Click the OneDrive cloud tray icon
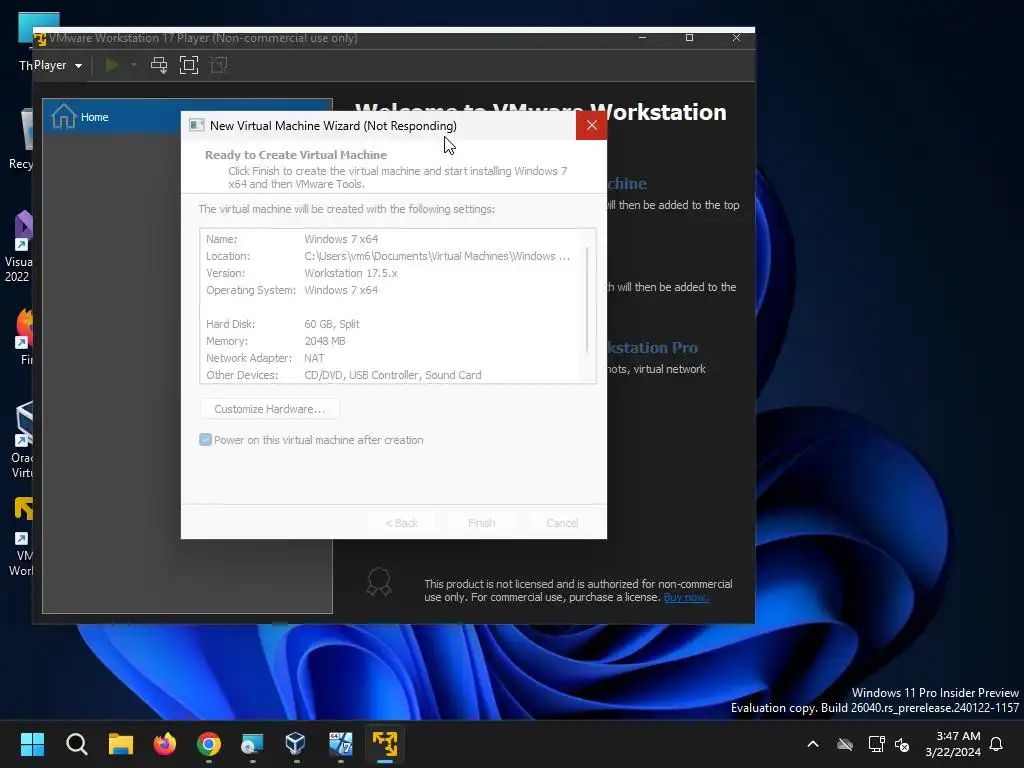This screenshot has width=1024, height=768. pos(845,744)
